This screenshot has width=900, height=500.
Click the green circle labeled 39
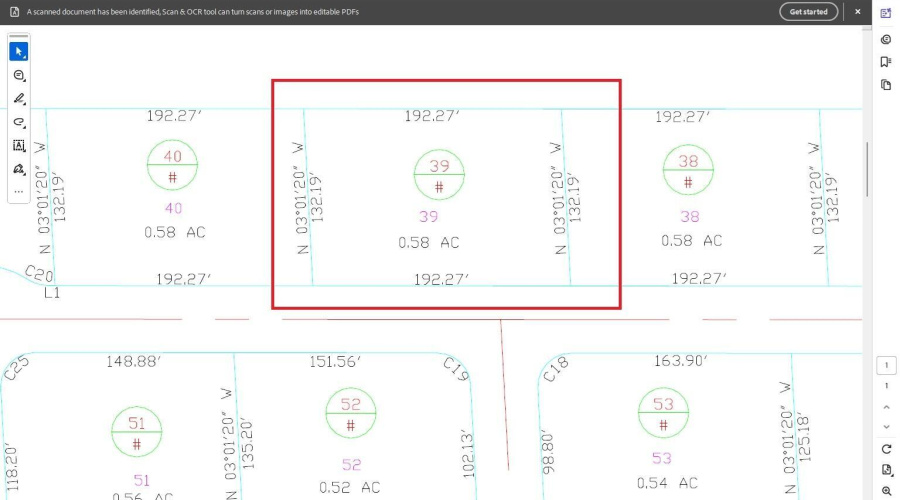(x=439, y=175)
